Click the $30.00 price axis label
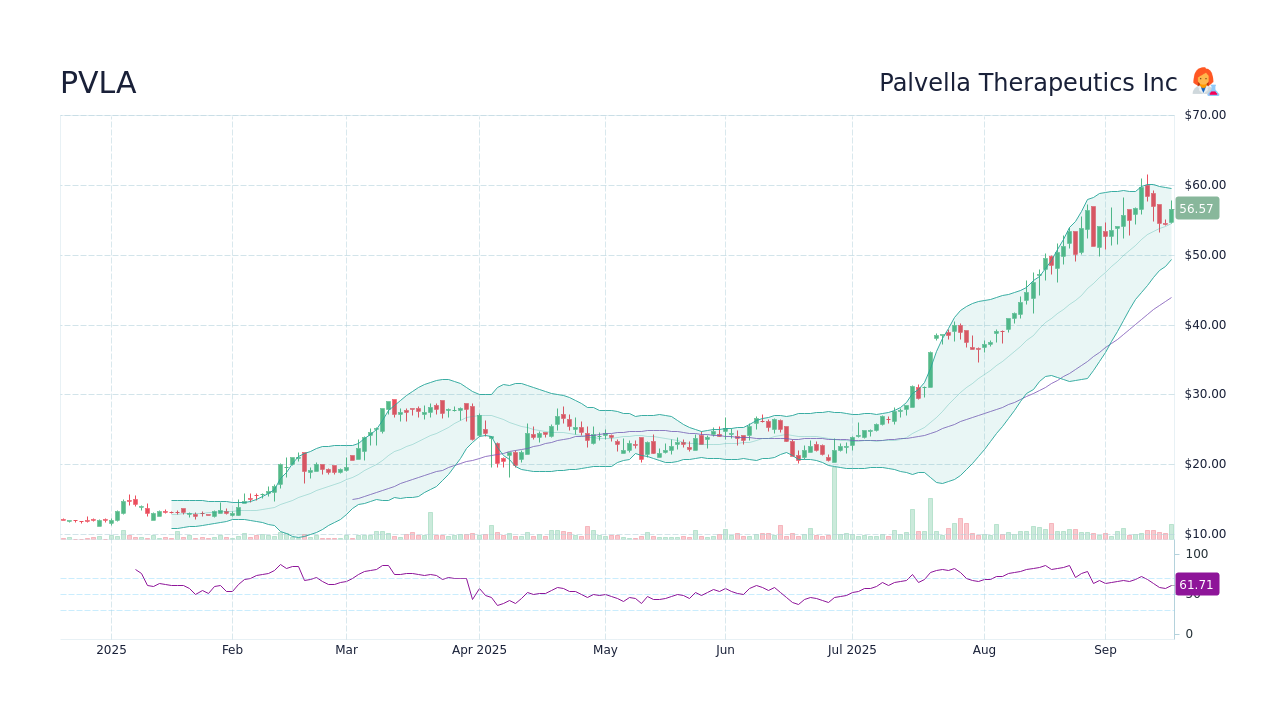The height and width of the screenshot is (720, 1280). point(1205,394)
